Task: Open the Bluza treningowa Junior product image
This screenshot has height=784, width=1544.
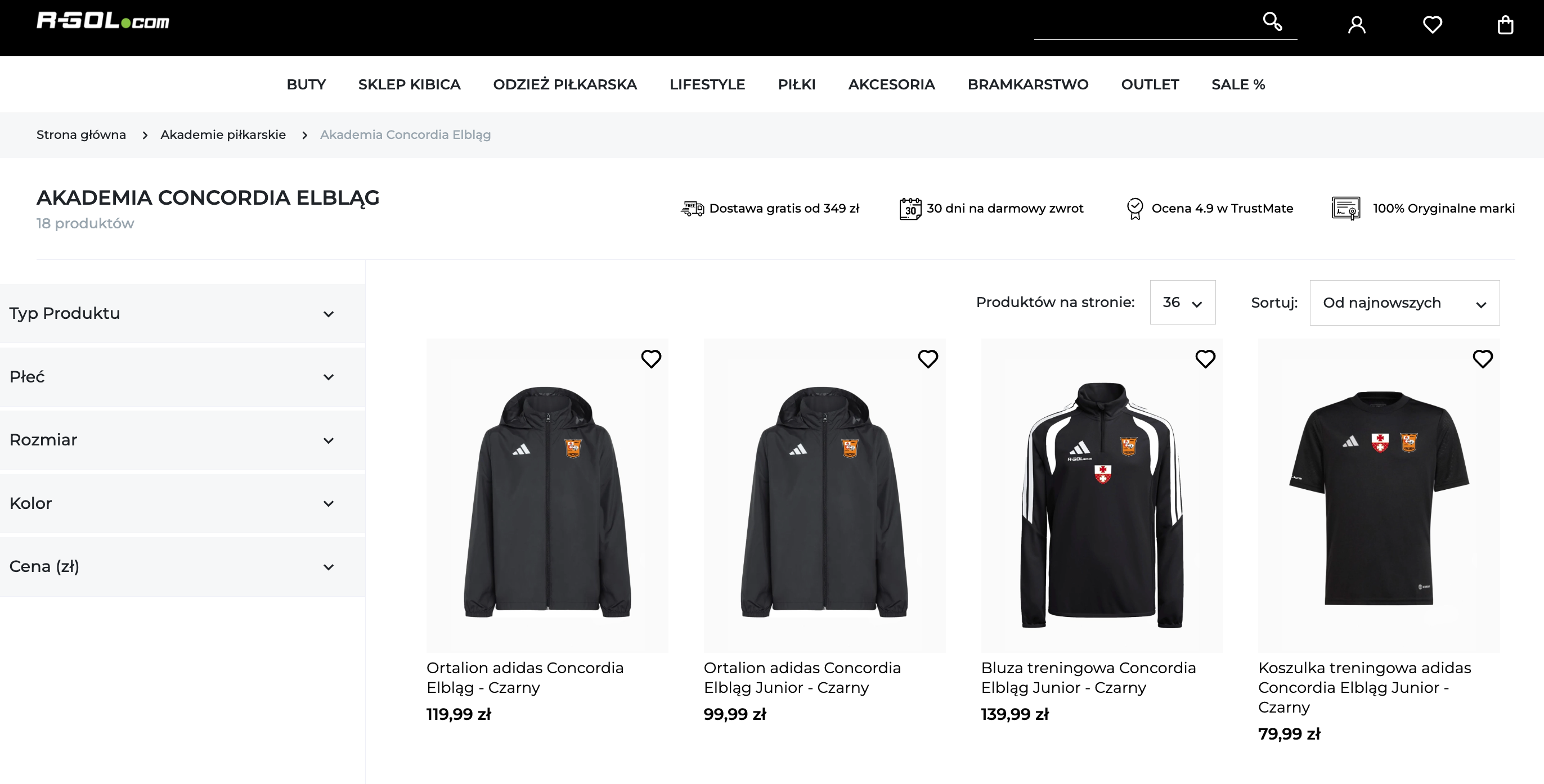Action: [x=1102, y=495]
